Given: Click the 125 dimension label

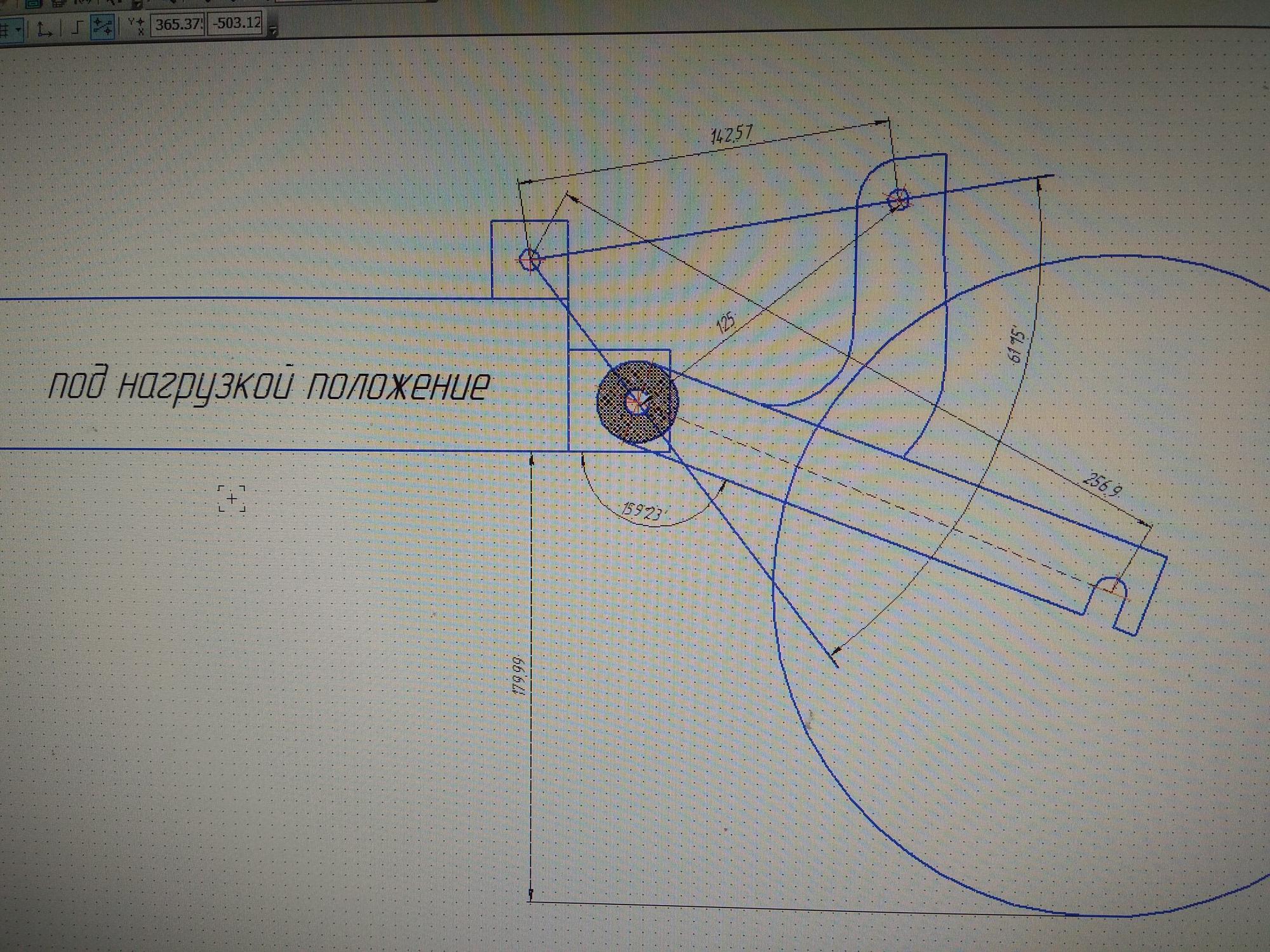Looking at the screenshot, I should click(725, 322).
